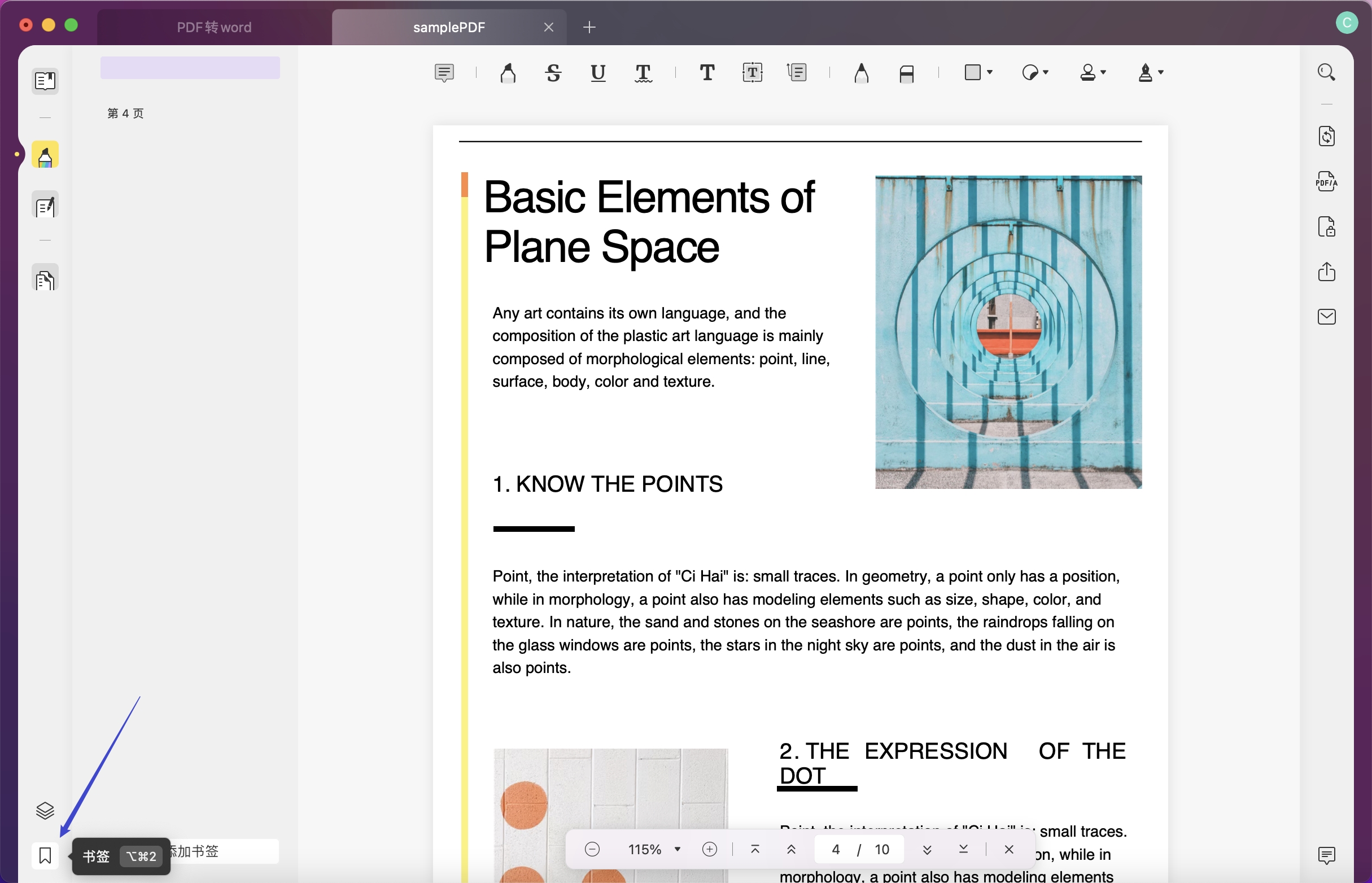Screen dimensions: 1372x883
Task: Select the Text Box tool
Action: click(x=752, y=73)
